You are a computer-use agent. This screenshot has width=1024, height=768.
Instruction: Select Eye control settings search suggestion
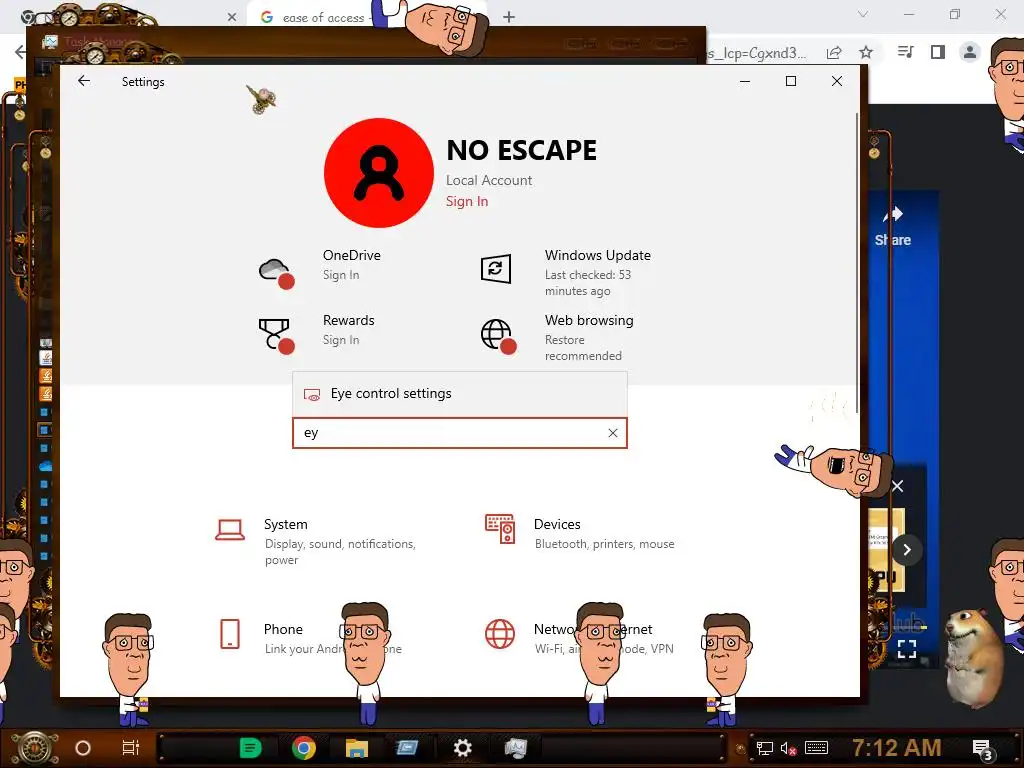tap(460, 394)
